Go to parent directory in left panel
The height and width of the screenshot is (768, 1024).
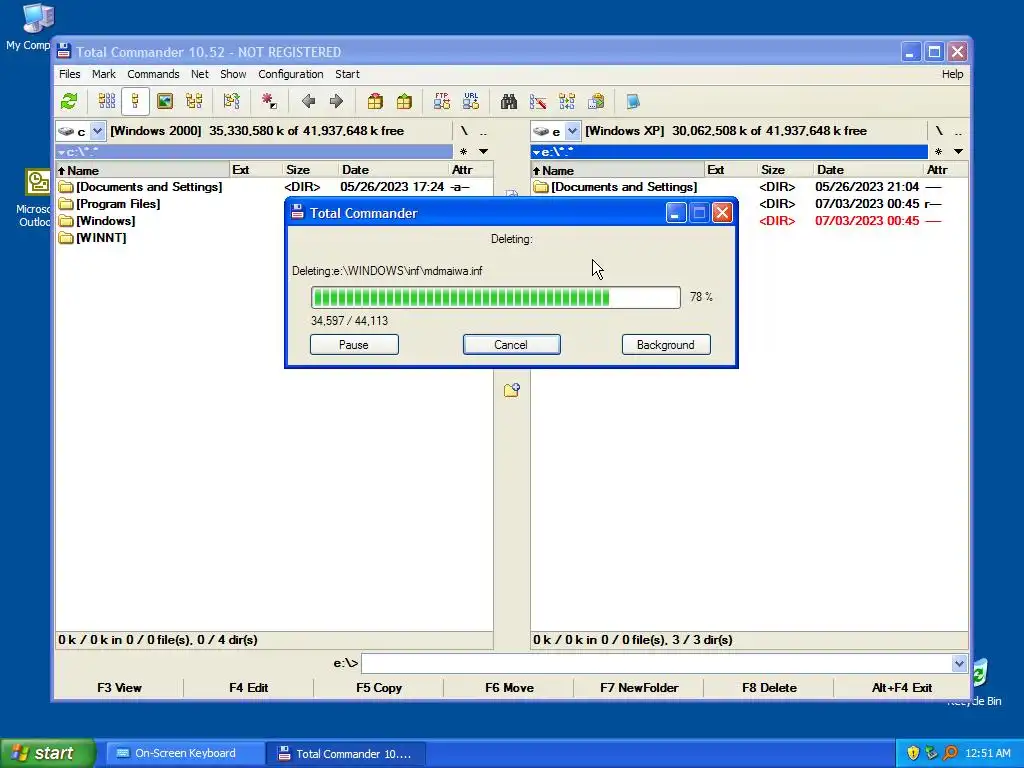click(483, 131)
